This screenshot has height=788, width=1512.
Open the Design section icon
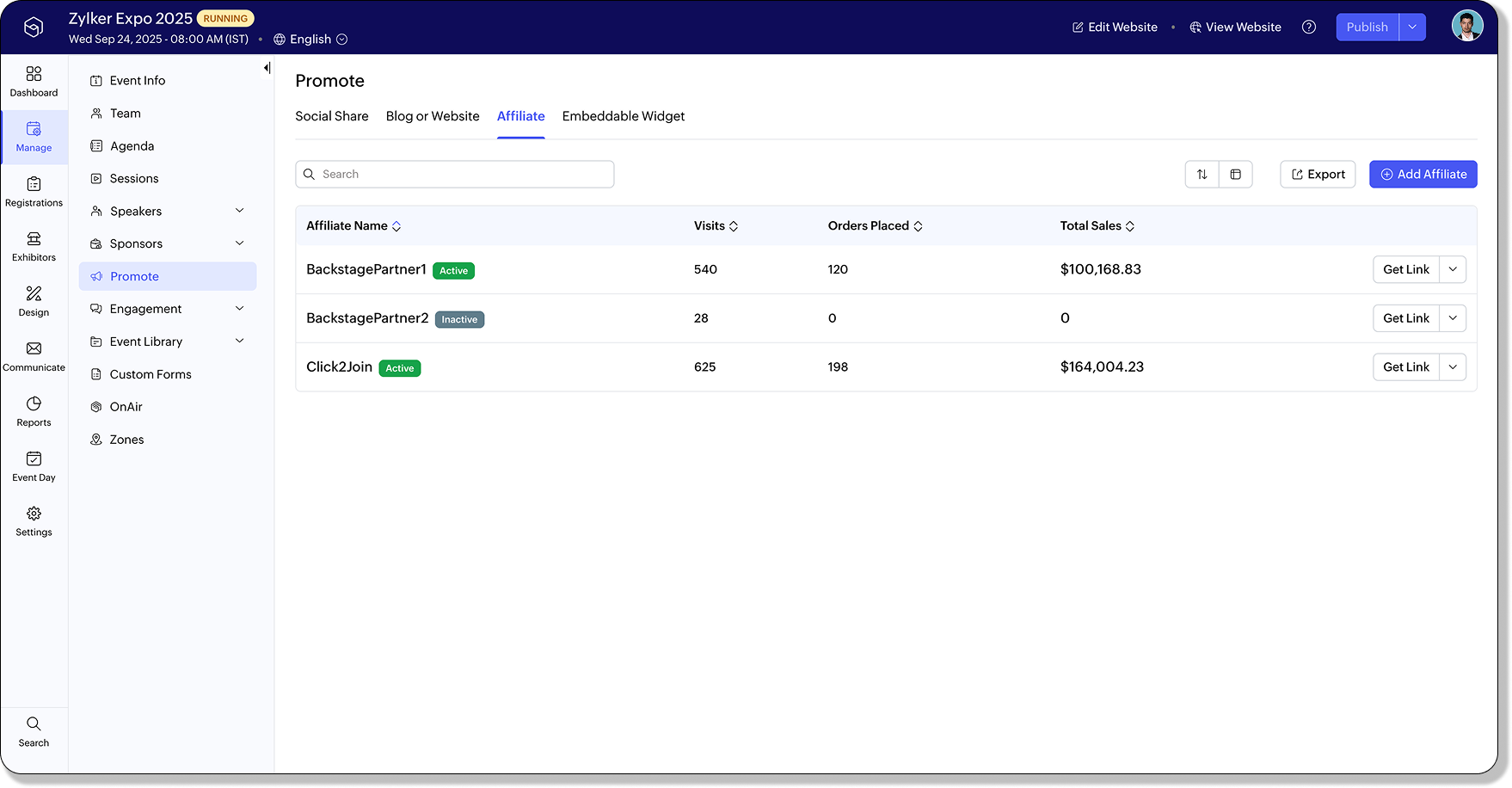click(34, 295)
